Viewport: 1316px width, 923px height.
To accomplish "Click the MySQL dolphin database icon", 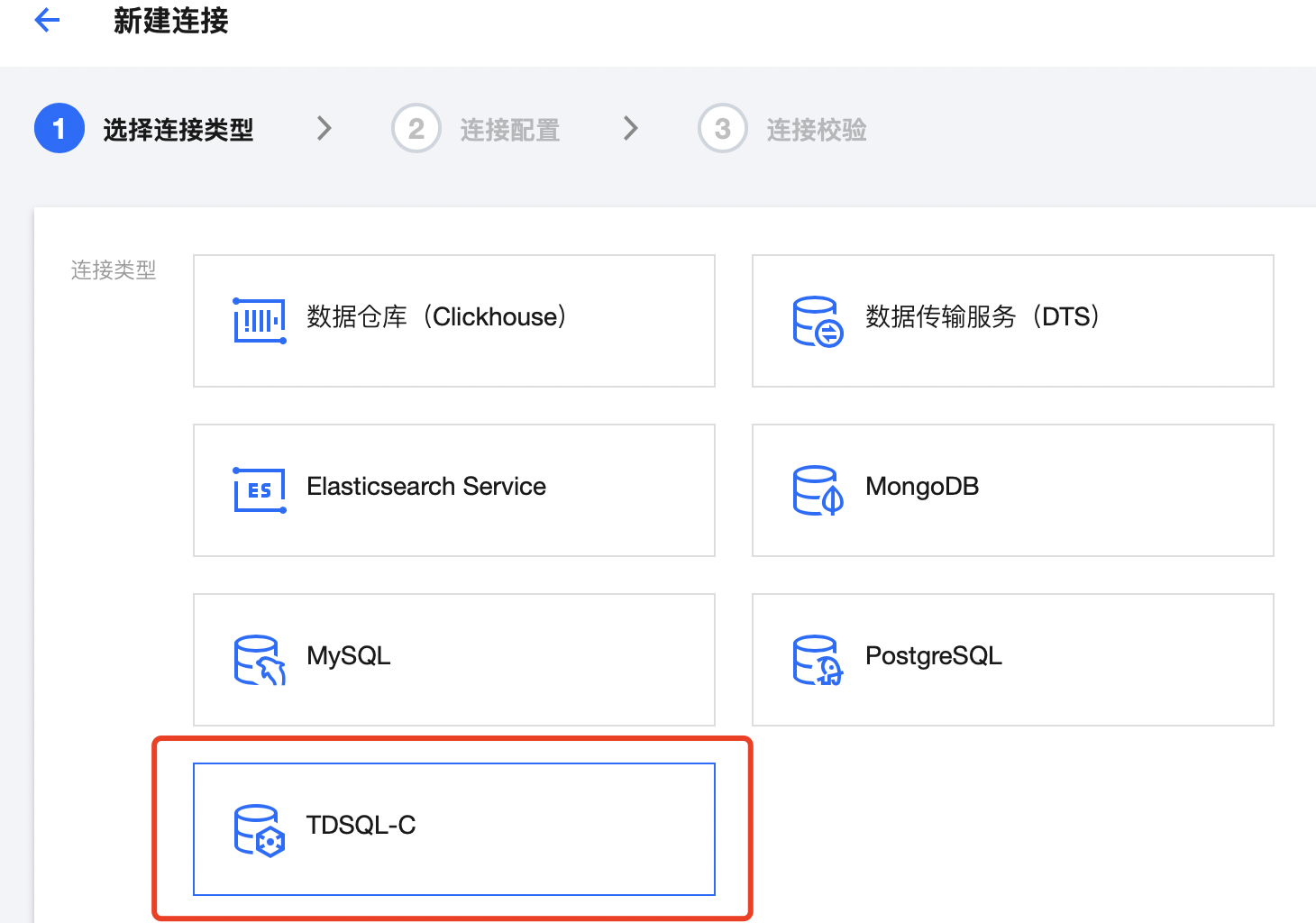I will tap(260, 660).
